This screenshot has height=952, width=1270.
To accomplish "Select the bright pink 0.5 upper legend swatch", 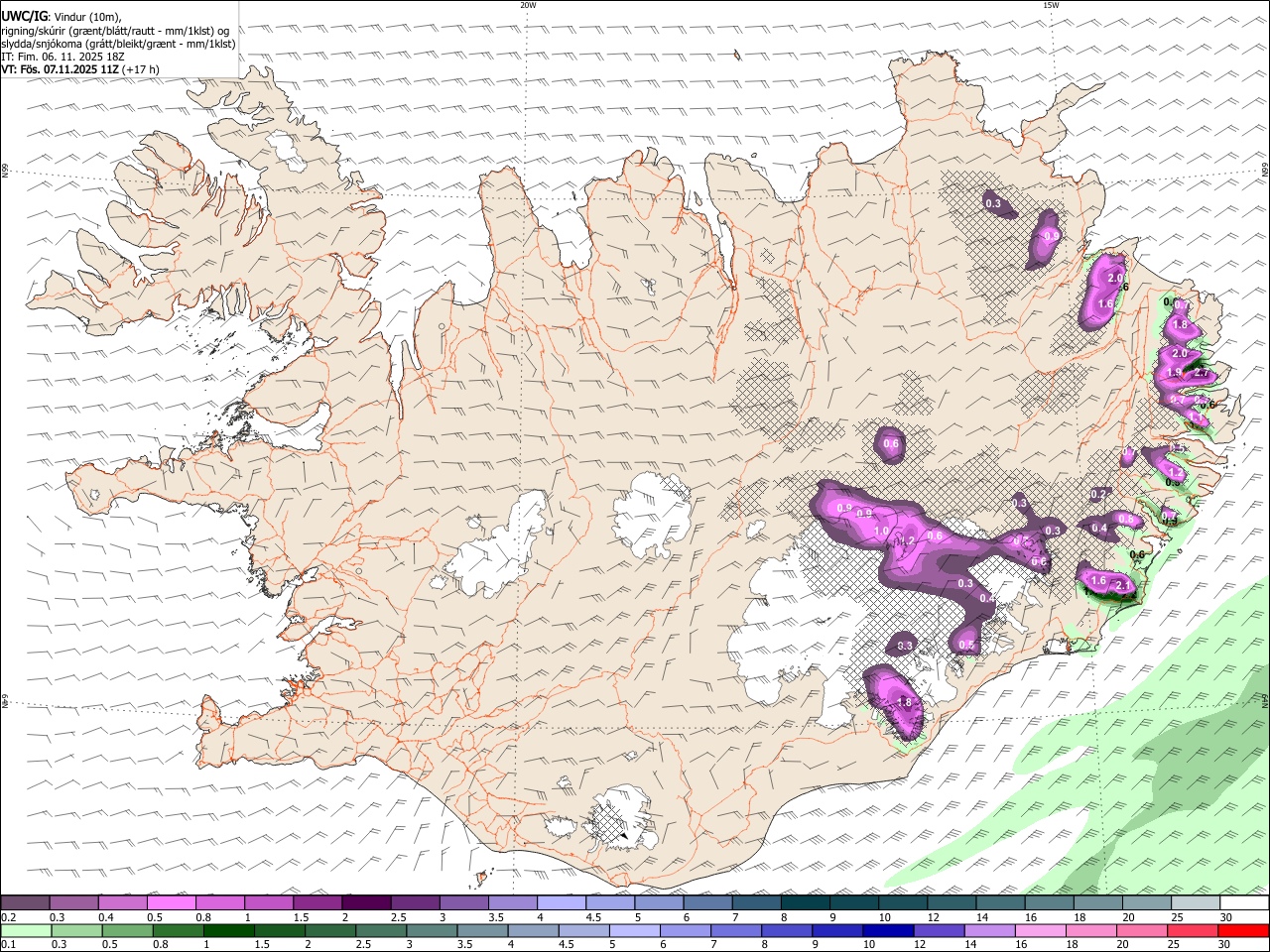I will click(x=172, y=902).
